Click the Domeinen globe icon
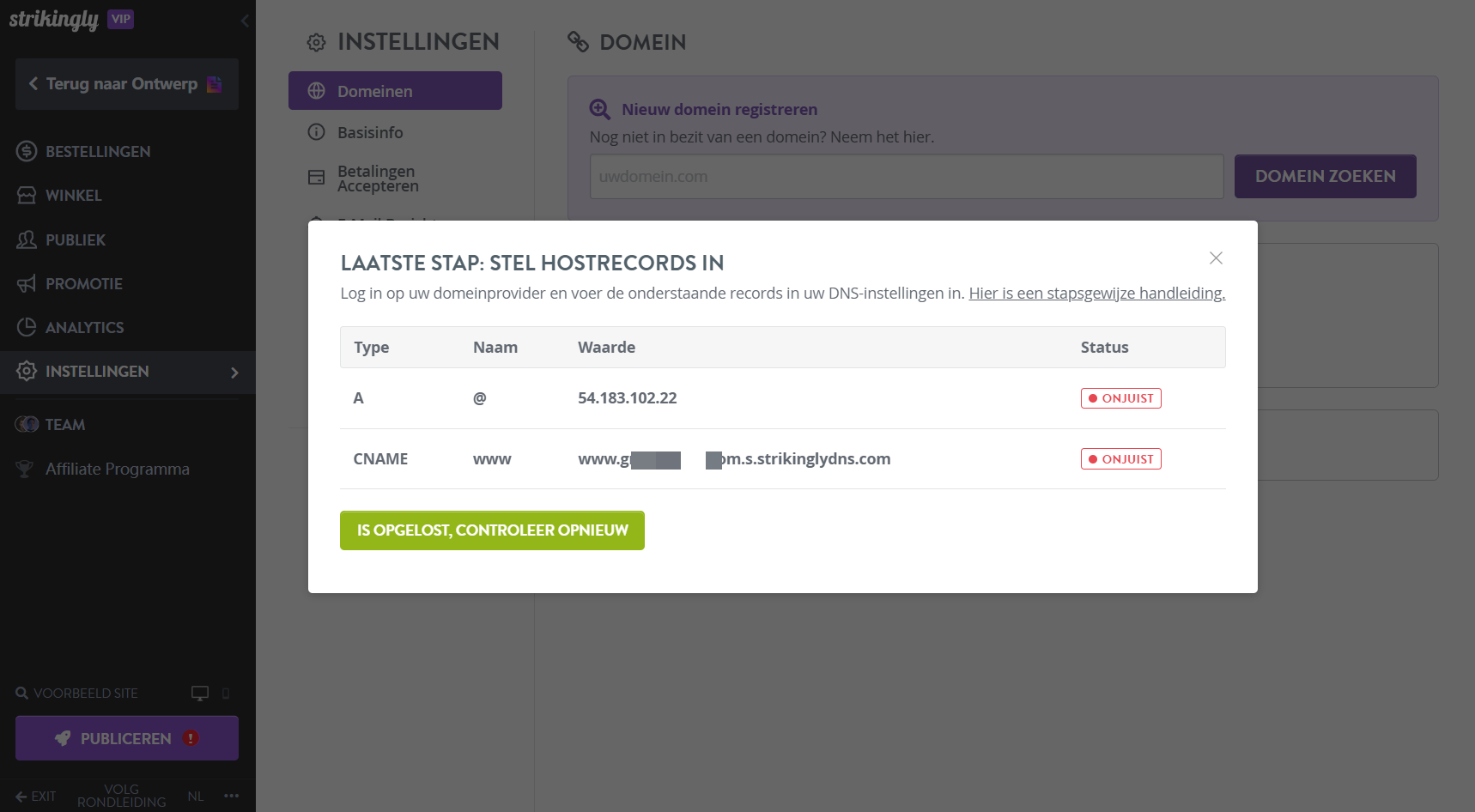The height and width of the screenshot is (812, 1475). [x=317, y=91]
